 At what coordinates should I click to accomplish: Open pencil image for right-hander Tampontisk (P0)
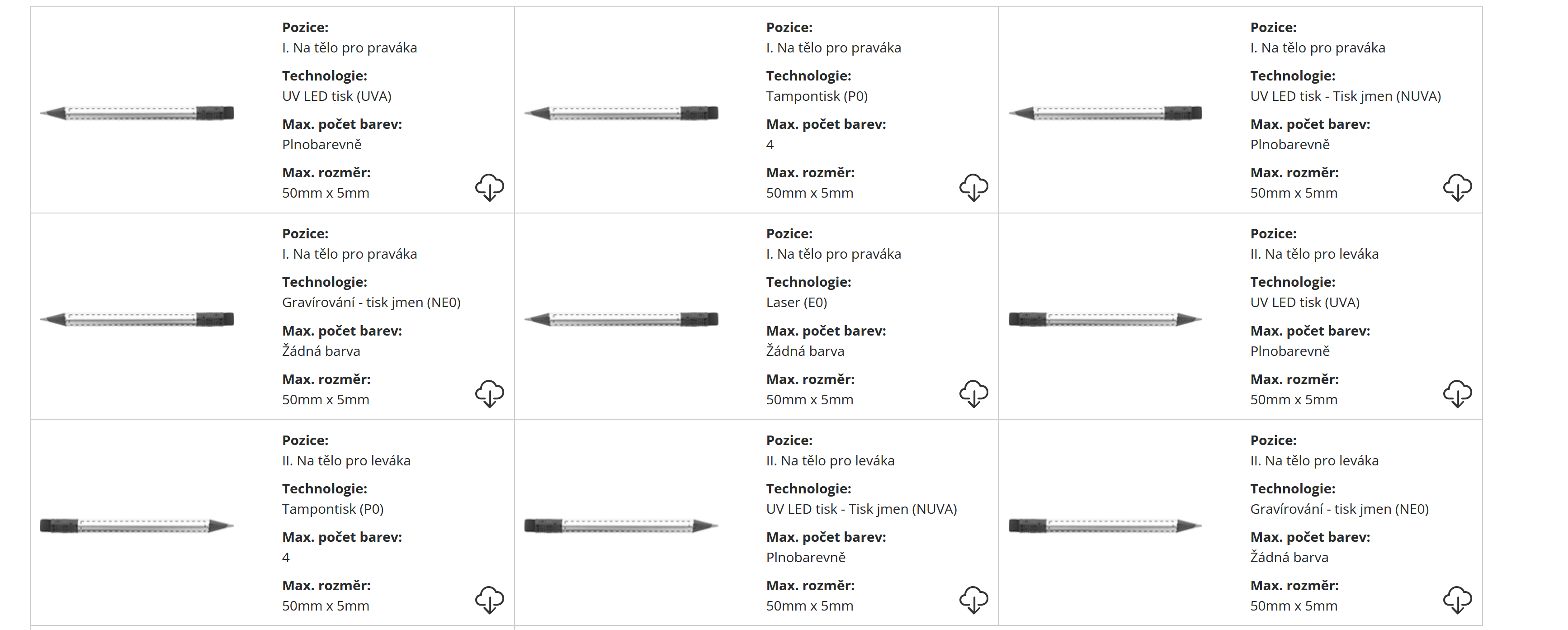point(622,113)
